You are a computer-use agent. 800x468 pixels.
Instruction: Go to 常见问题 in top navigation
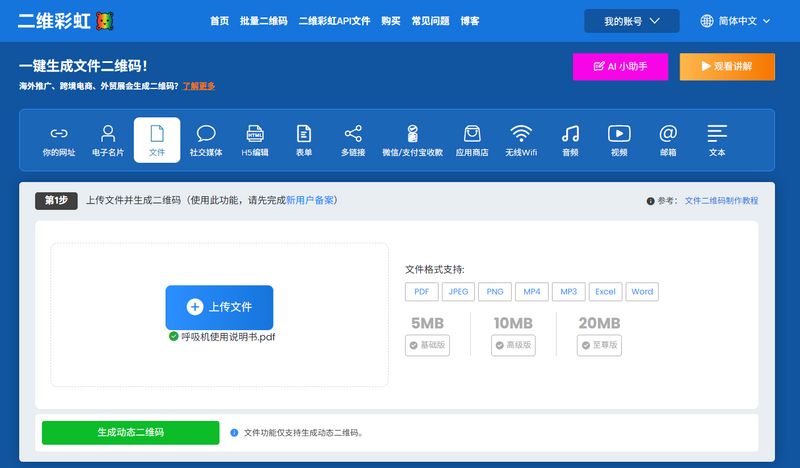tap(430, 21)
